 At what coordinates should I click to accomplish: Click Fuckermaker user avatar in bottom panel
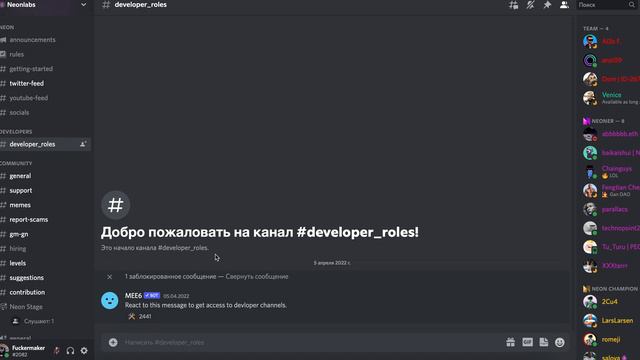pos(4,351)
